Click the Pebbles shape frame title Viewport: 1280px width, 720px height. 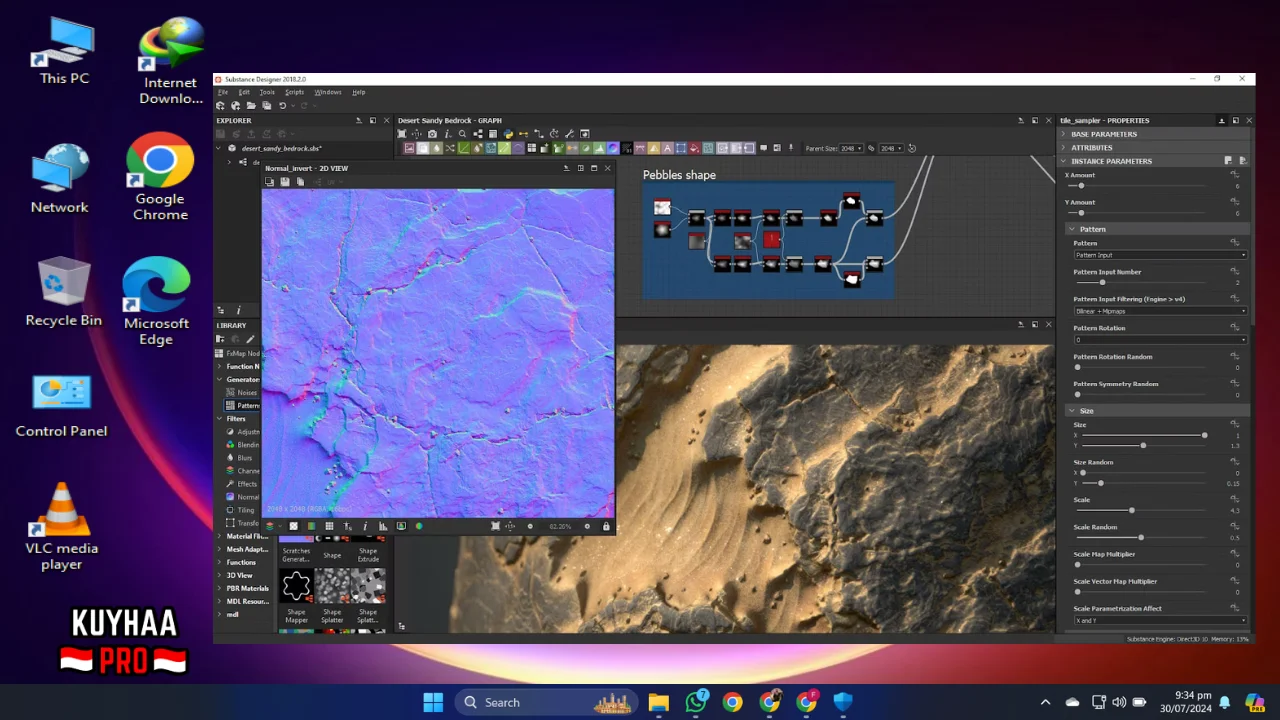tap(679, 175)
